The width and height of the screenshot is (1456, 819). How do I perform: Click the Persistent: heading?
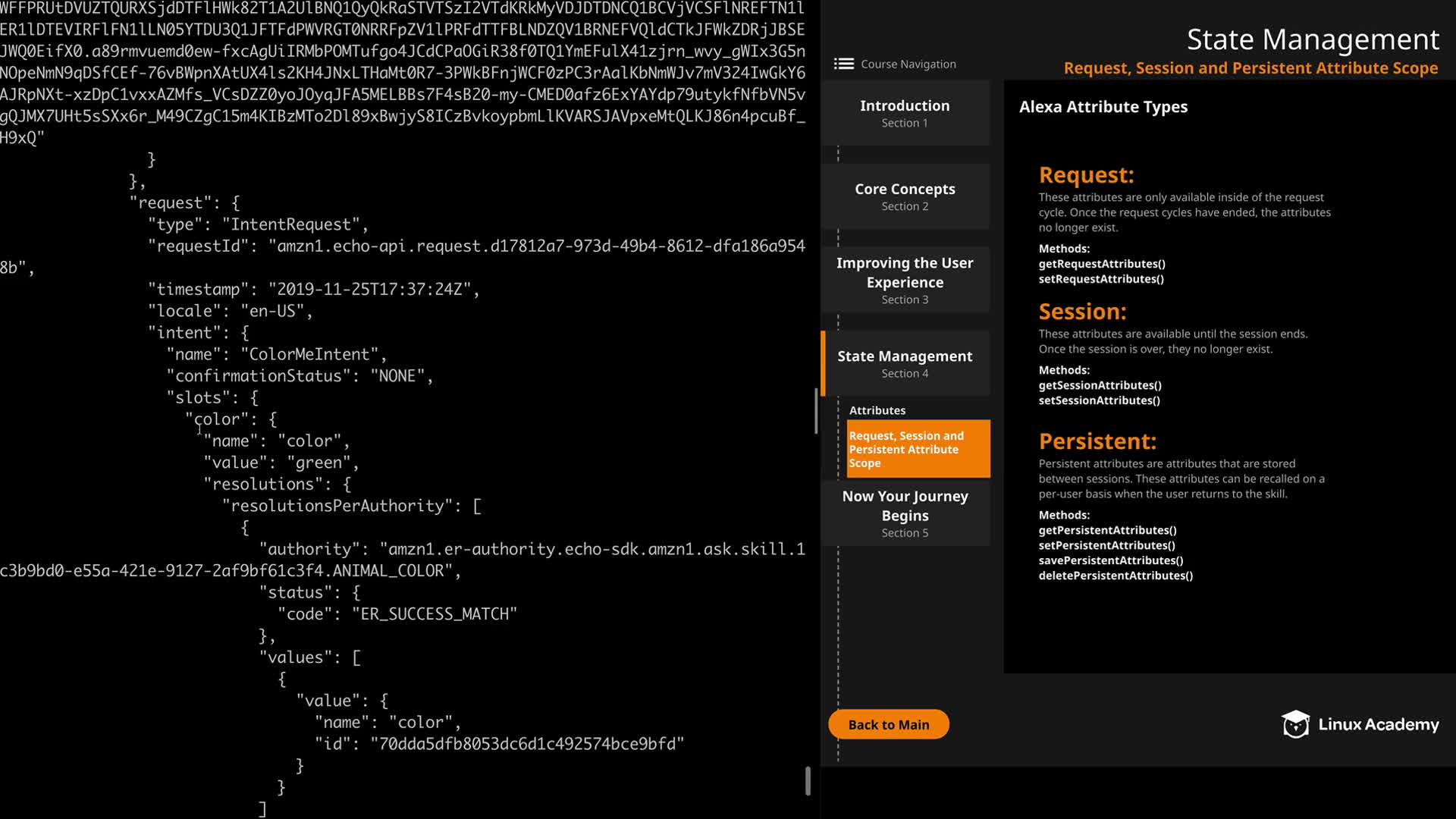point(1097,441)
